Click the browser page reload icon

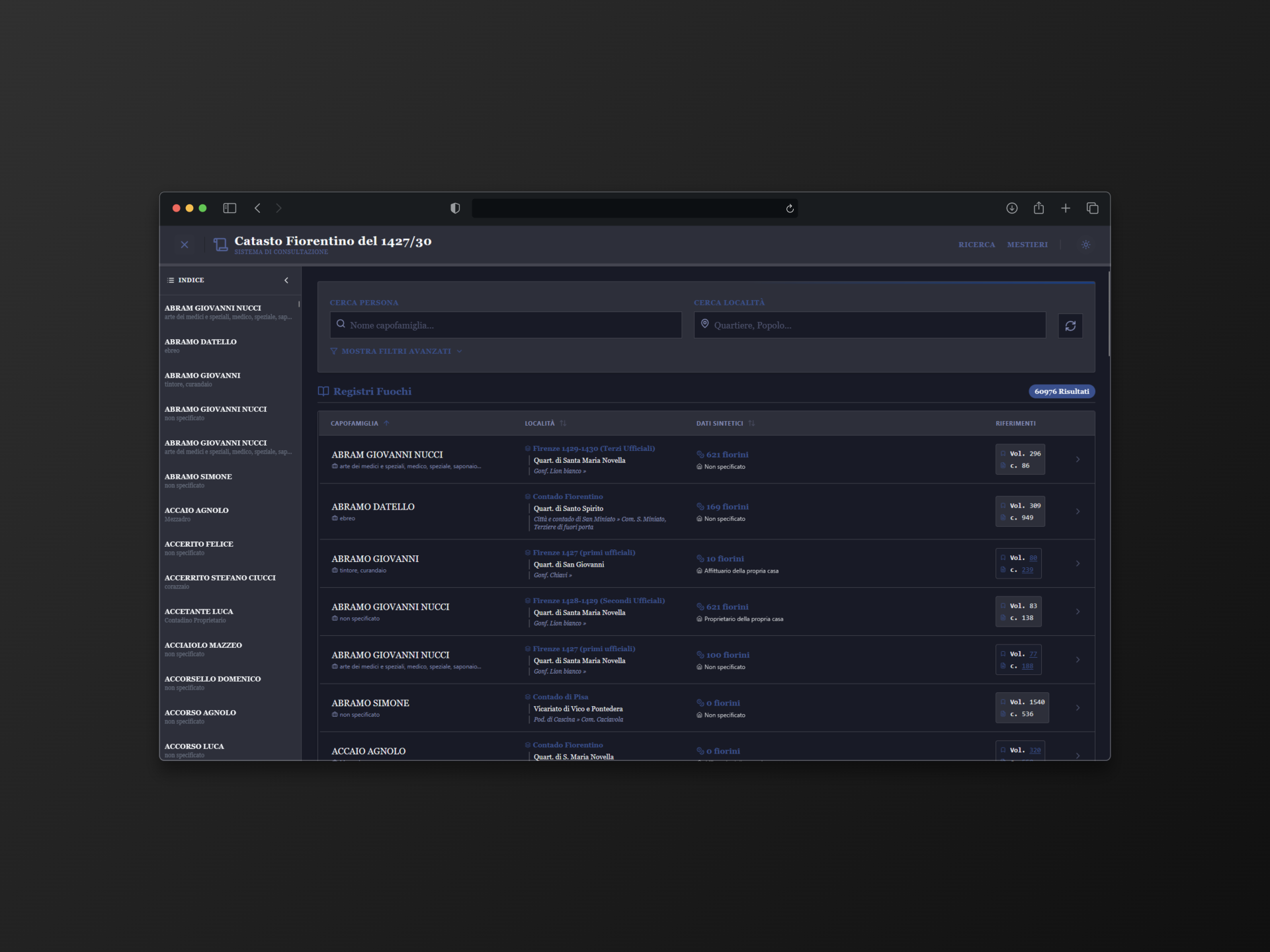(x=790, y=209)
